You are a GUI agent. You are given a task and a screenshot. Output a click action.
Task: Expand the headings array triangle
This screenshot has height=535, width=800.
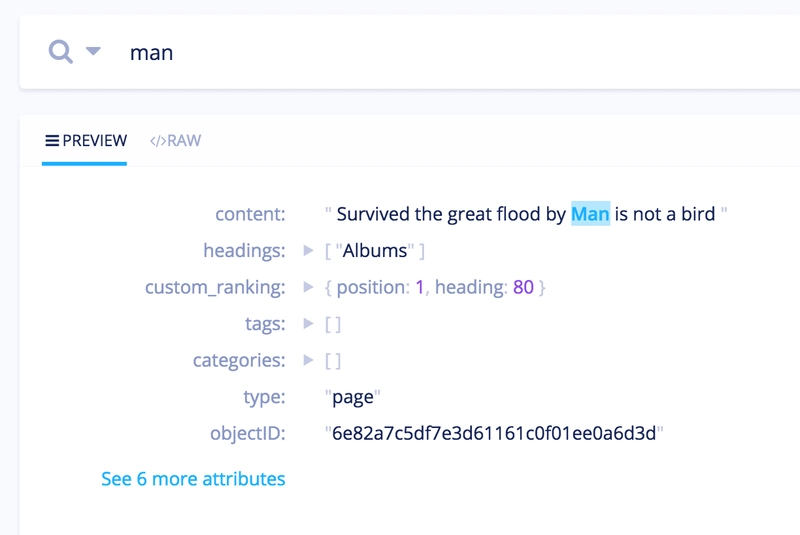pos(308,250)
